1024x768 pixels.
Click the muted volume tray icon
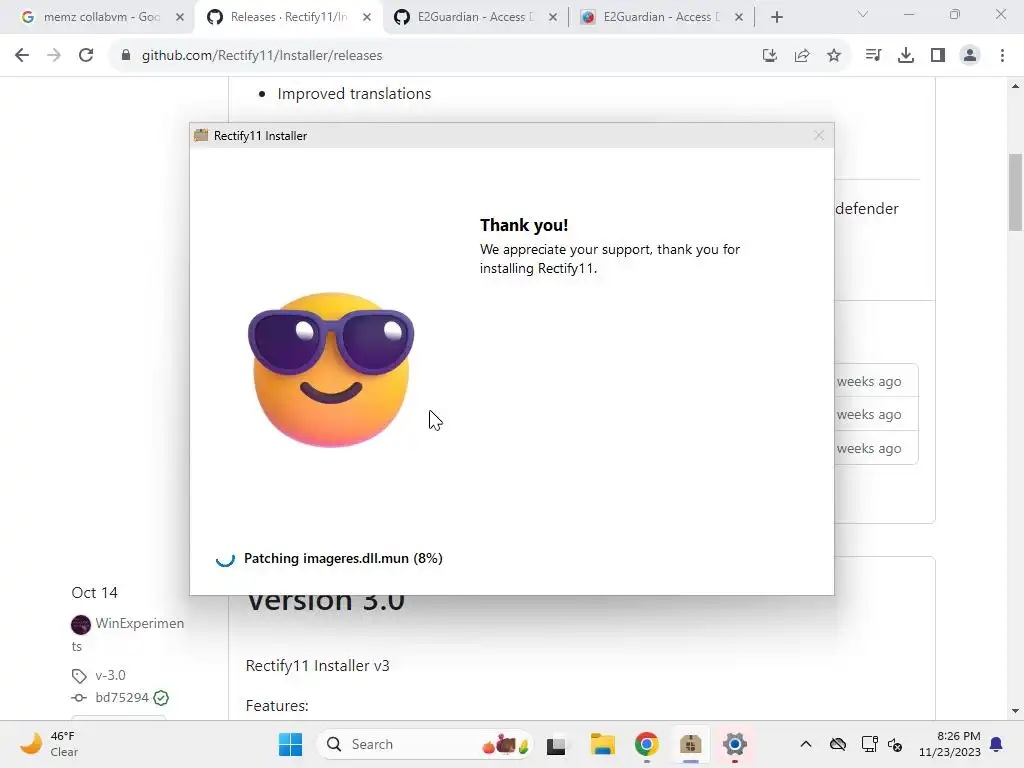tap(895, 744)
